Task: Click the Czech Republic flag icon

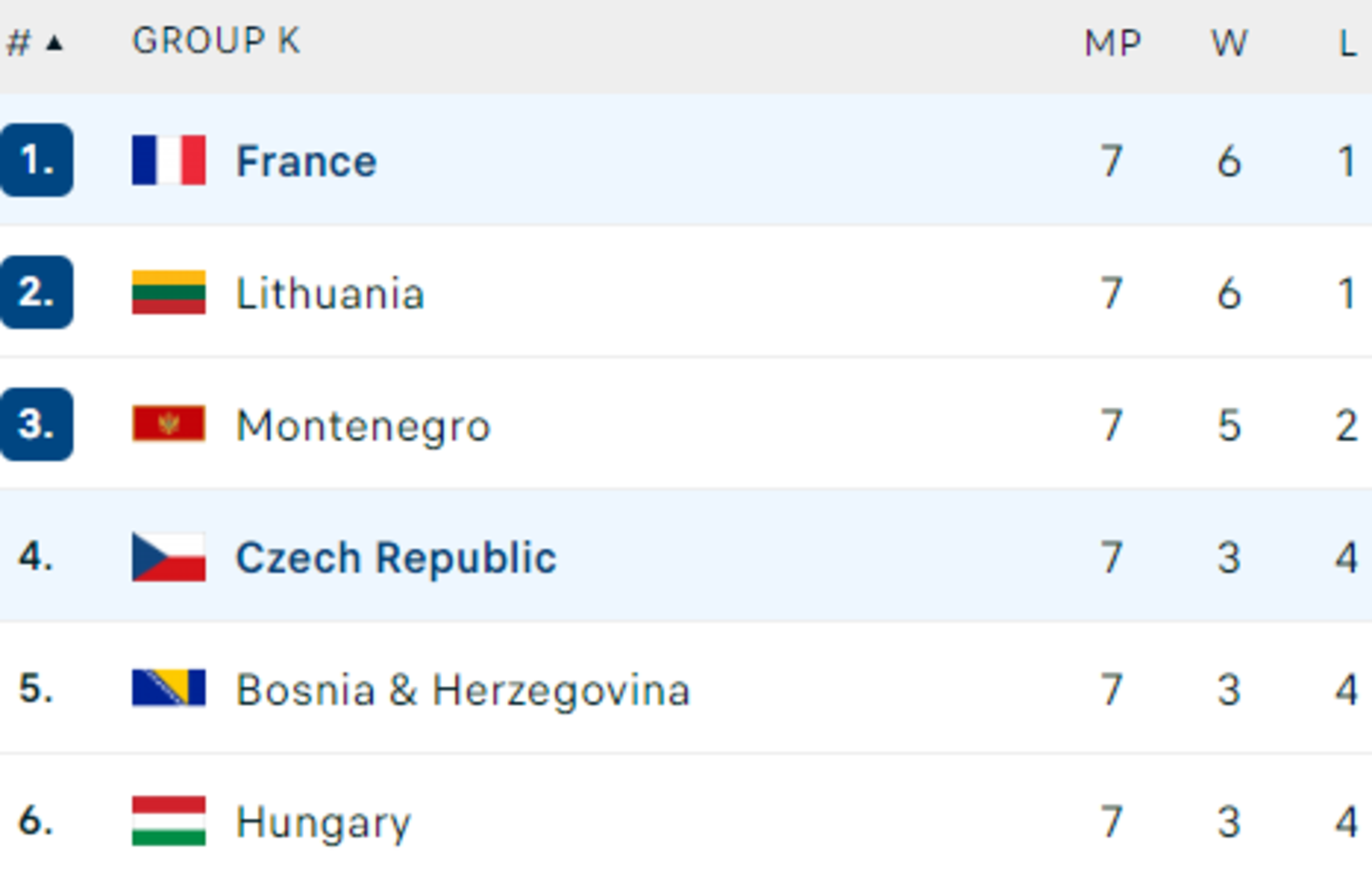Action: tap(169, 556)
